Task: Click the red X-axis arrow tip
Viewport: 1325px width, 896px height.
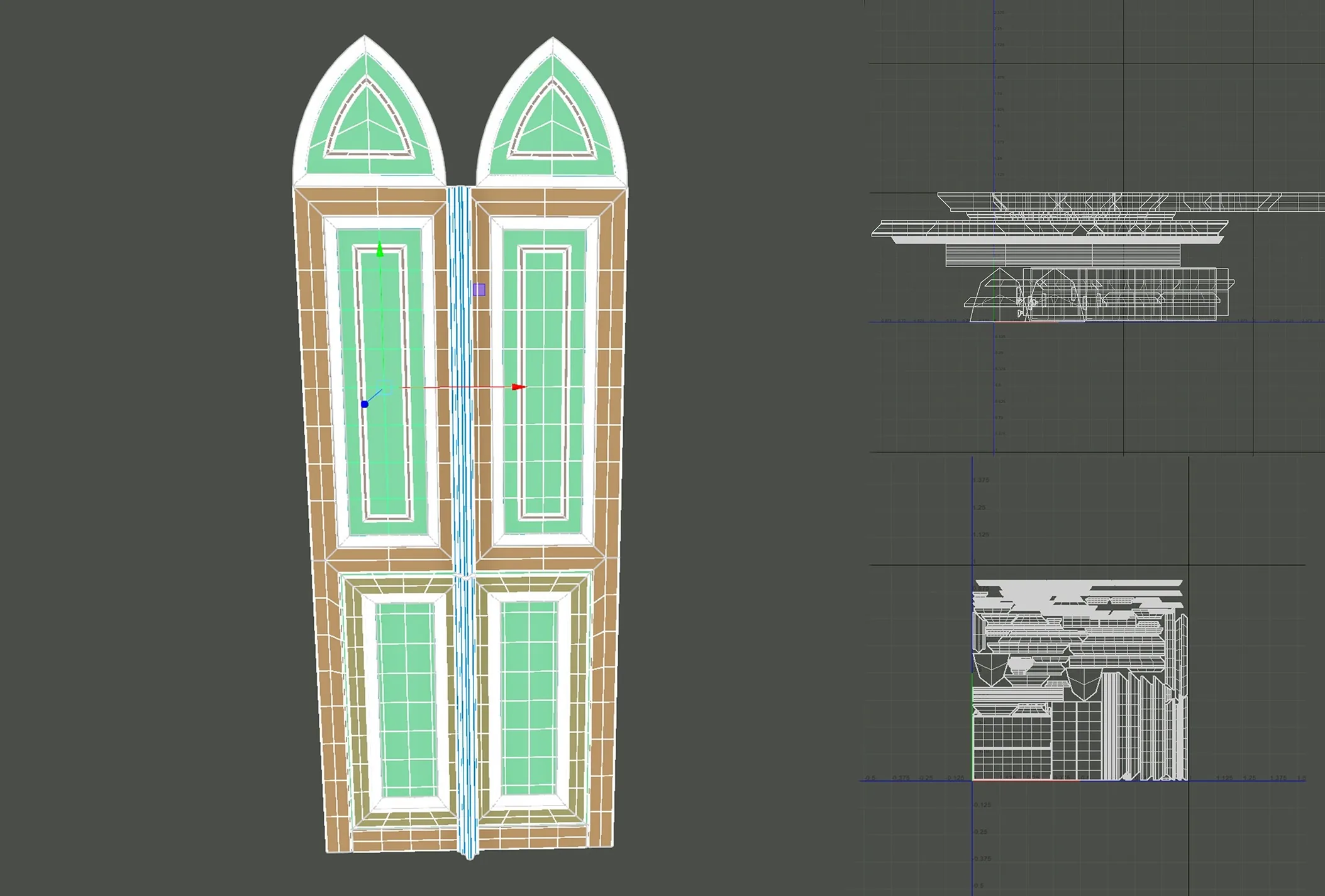Action: [x=519, y=387]
